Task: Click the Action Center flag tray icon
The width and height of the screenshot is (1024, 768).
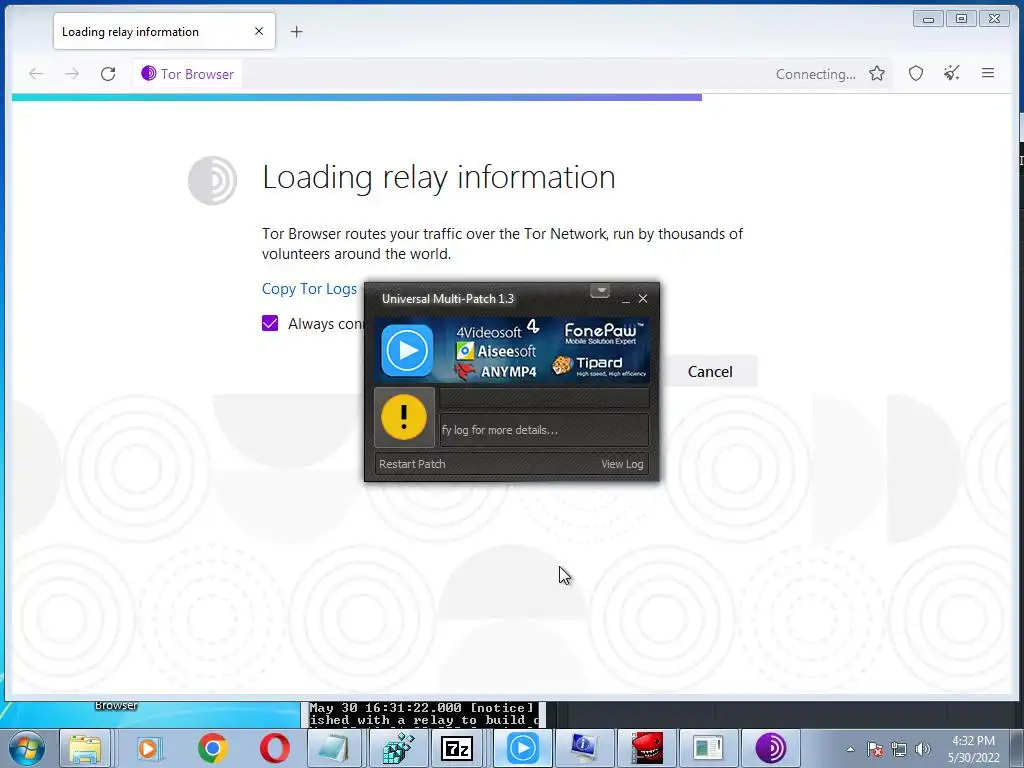Action: (875, 749)
